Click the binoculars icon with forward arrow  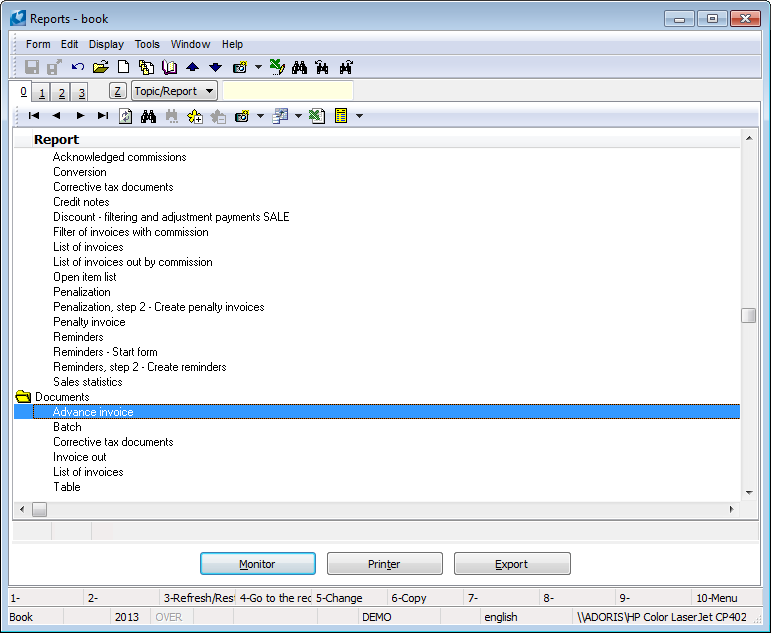[x=346, y=67]
